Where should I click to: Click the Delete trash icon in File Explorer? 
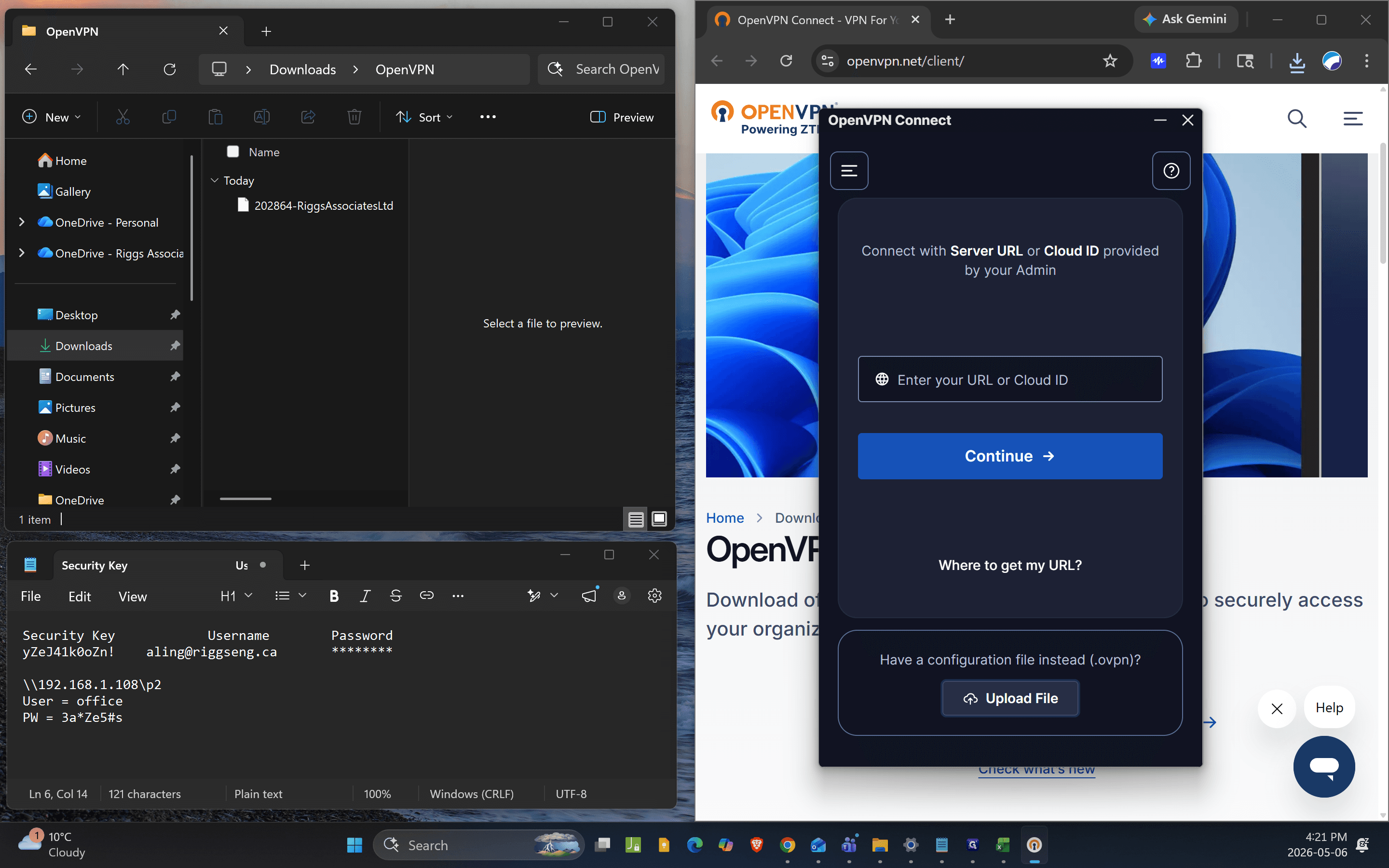[x=354, y=117]
